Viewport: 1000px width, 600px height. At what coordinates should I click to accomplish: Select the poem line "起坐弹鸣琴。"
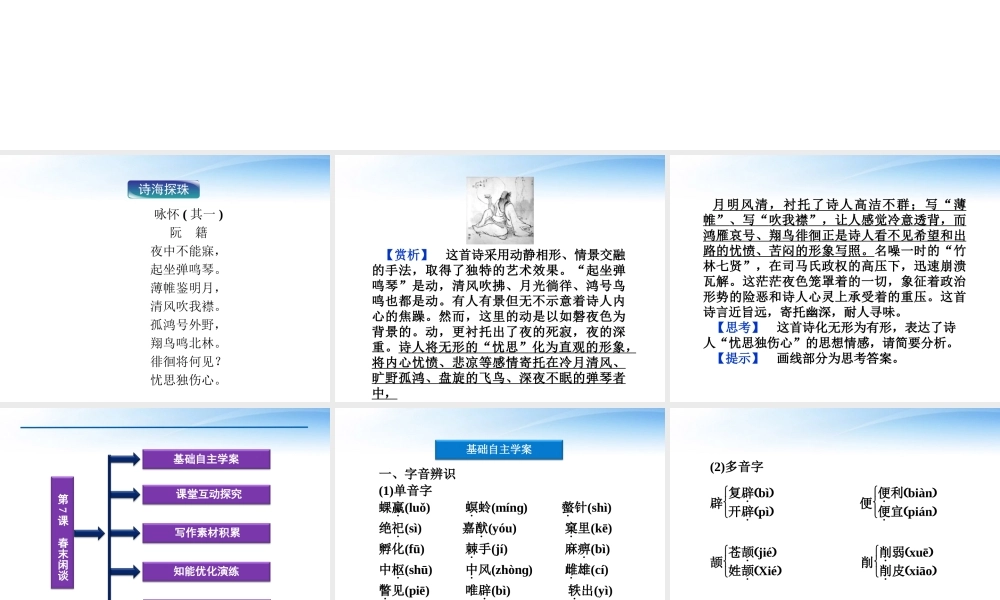pyautogui.click(x=186, y=270)
